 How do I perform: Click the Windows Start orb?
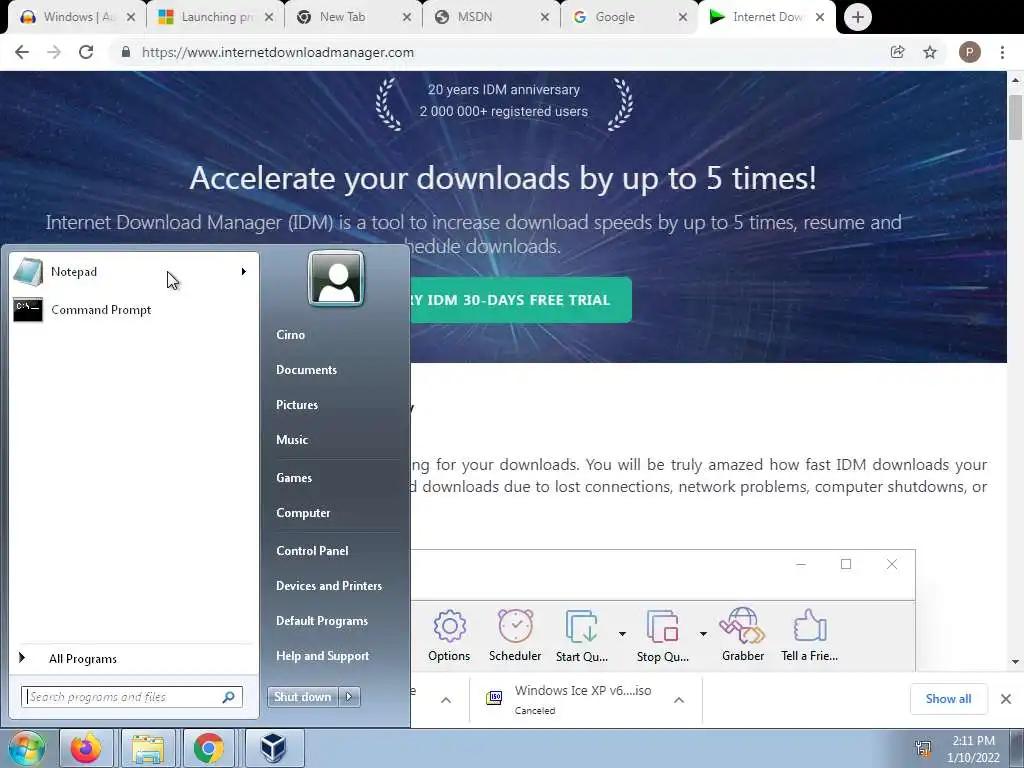[27, 748]
